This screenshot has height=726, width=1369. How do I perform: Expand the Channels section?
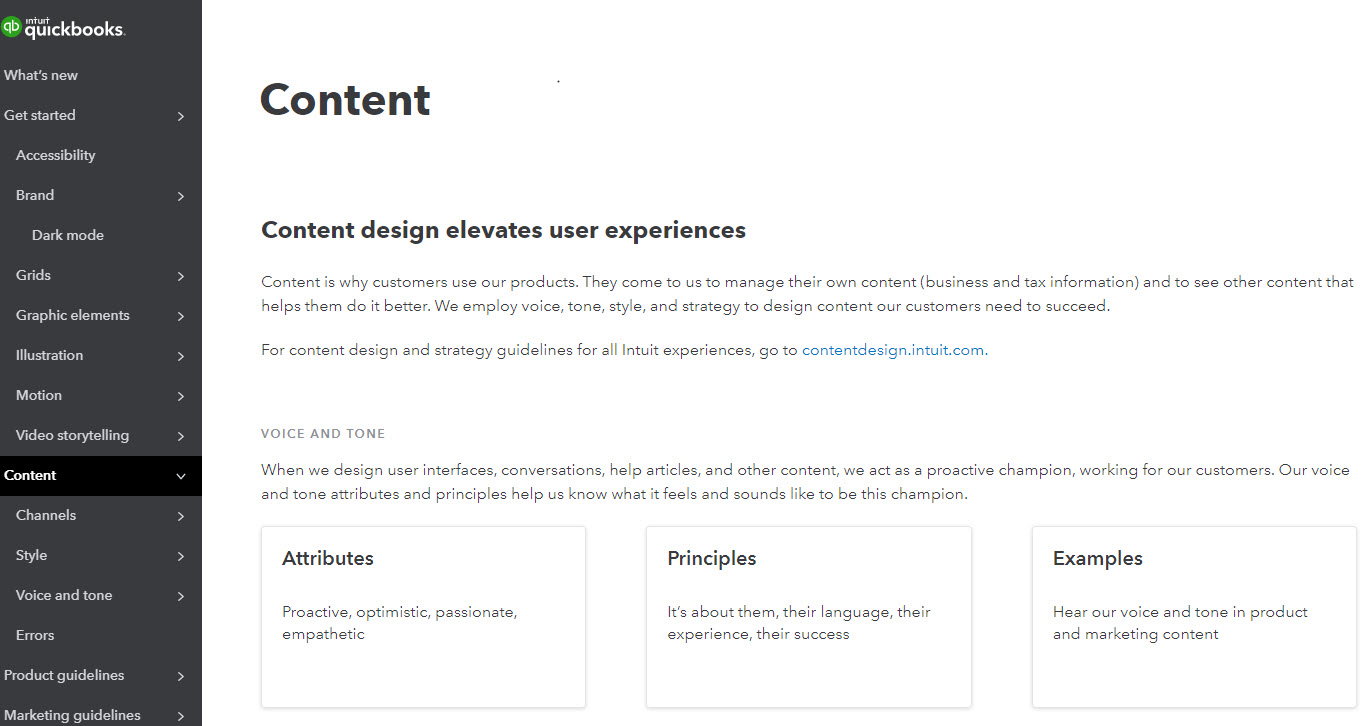tap(181, 516)
